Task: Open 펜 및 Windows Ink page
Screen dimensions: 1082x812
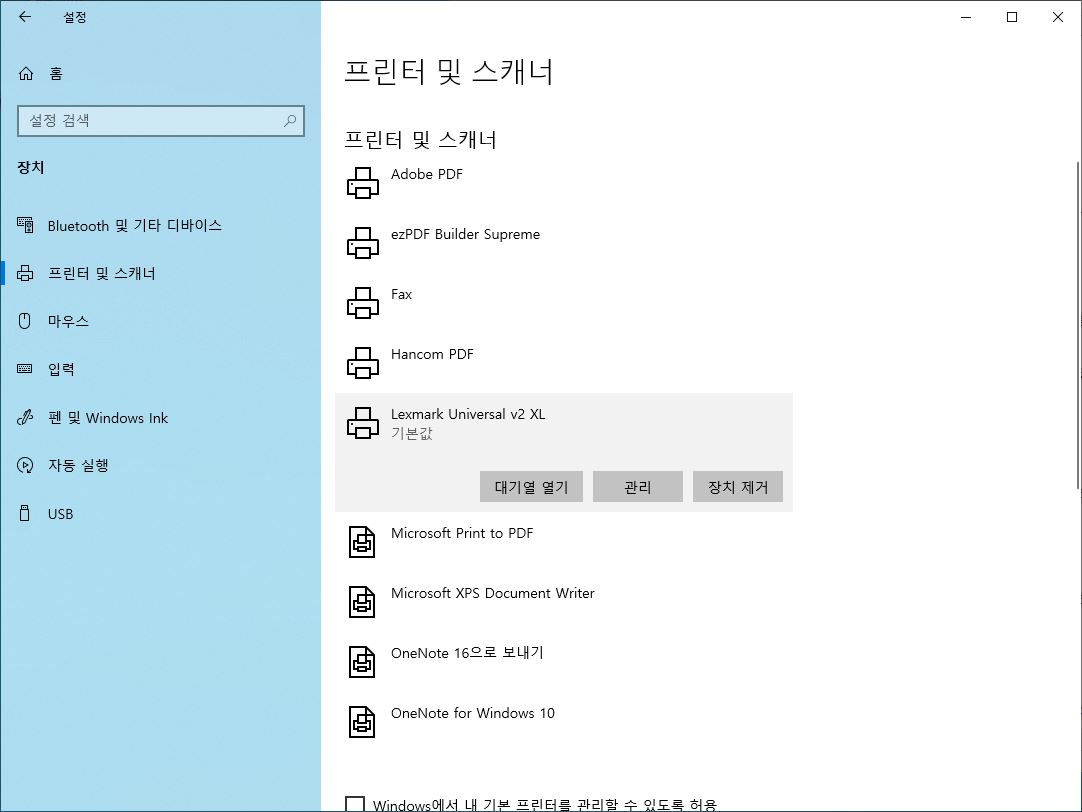Action: click(x=108, y=417)
